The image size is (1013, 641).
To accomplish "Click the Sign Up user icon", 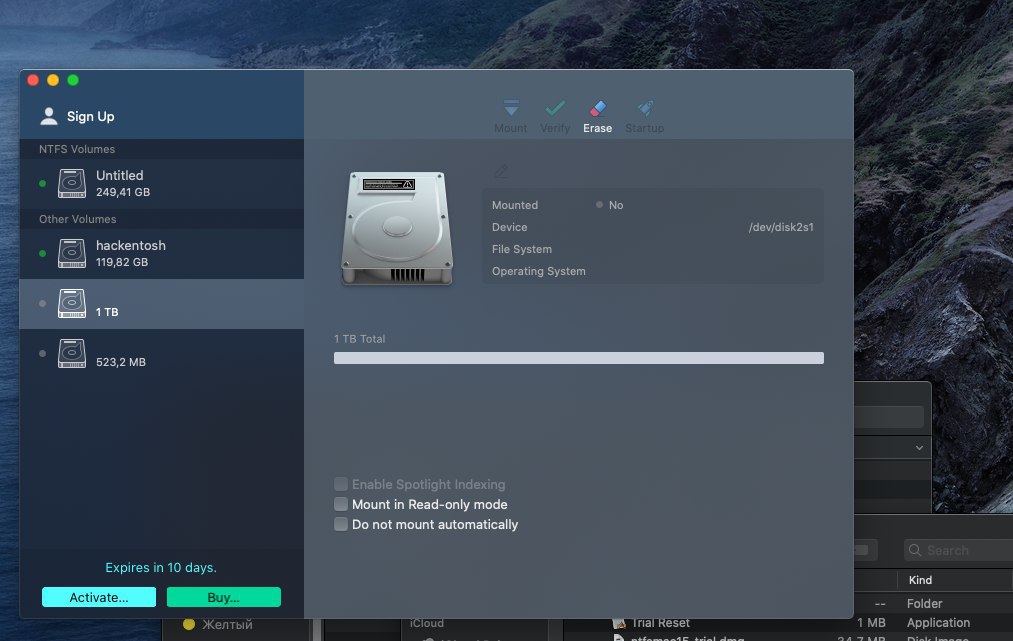I will pos(48,116).
